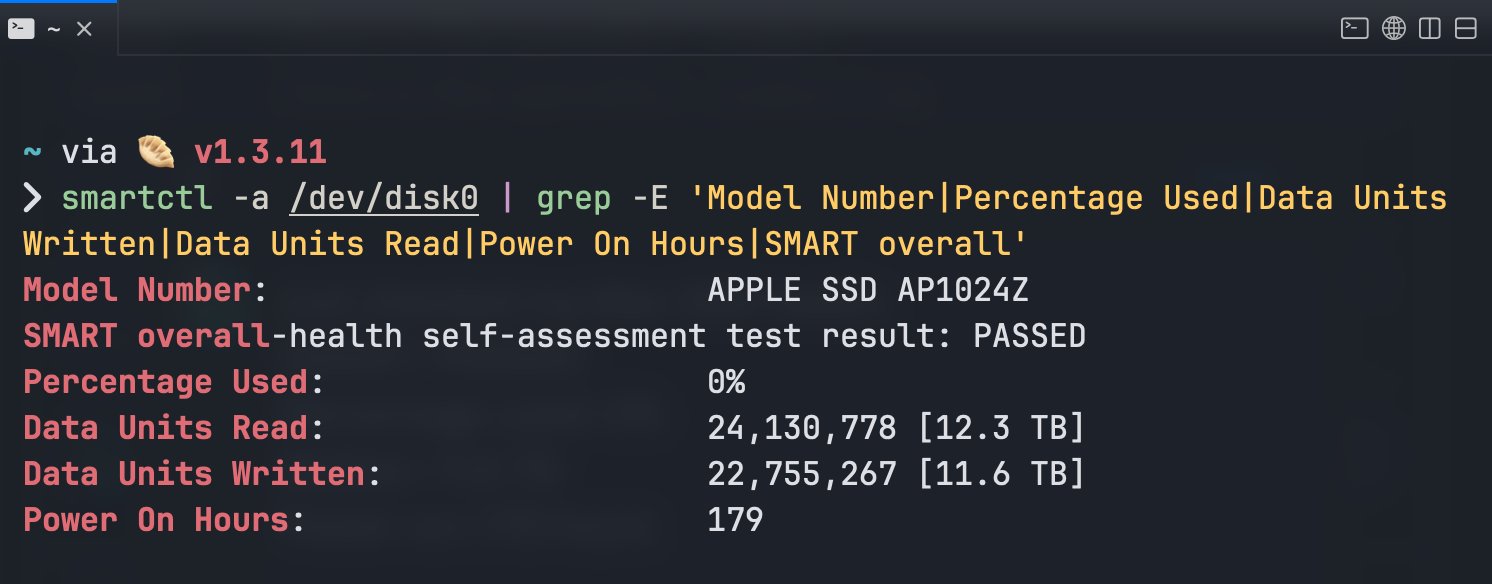1492x584 pixels.
Task: Split the pane vertically using column icon
Action: pyautogui.click(x=1430, y=29)
